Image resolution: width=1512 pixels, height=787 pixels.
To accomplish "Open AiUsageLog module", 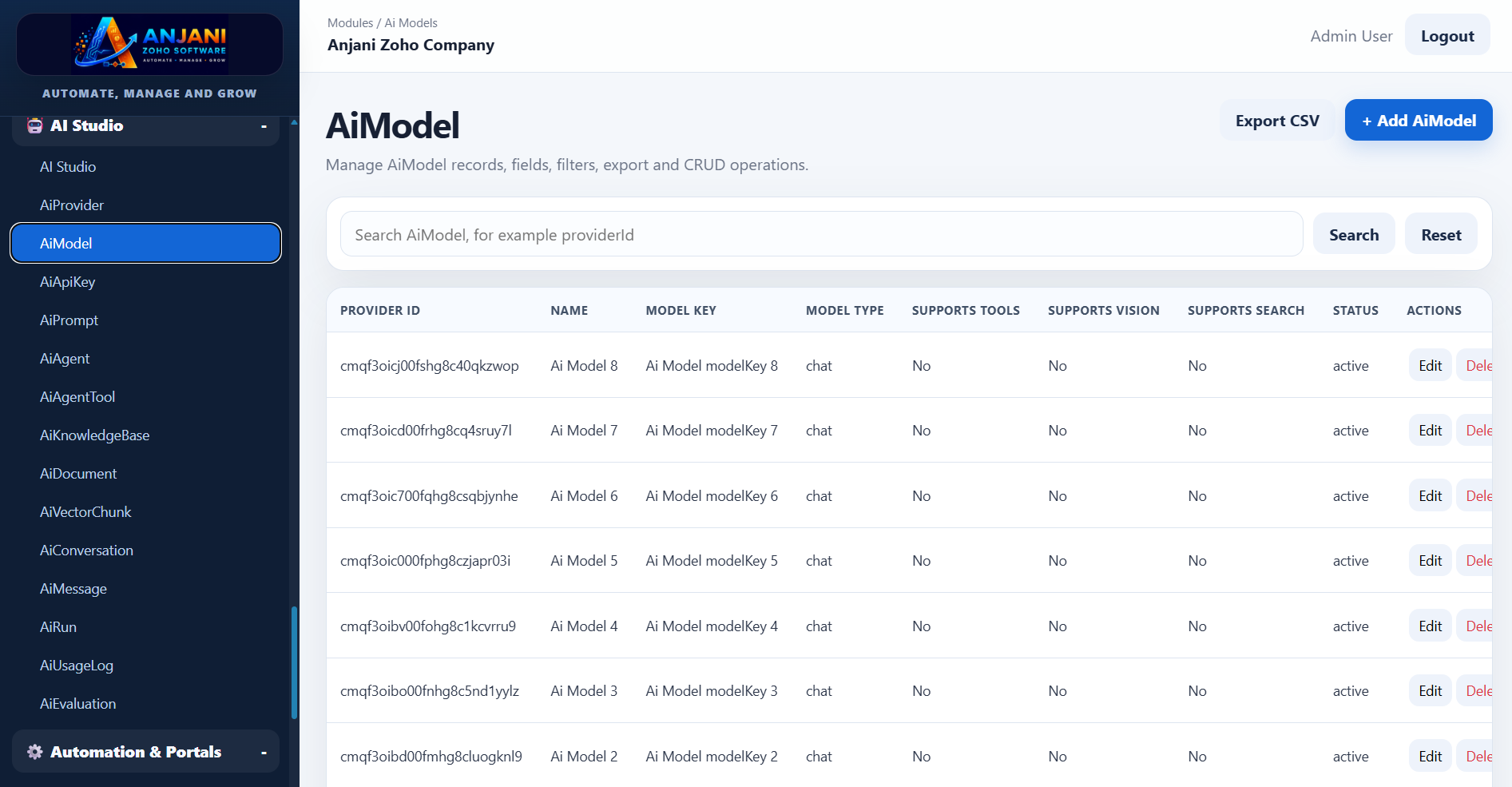I will click(x=77, y=666).
